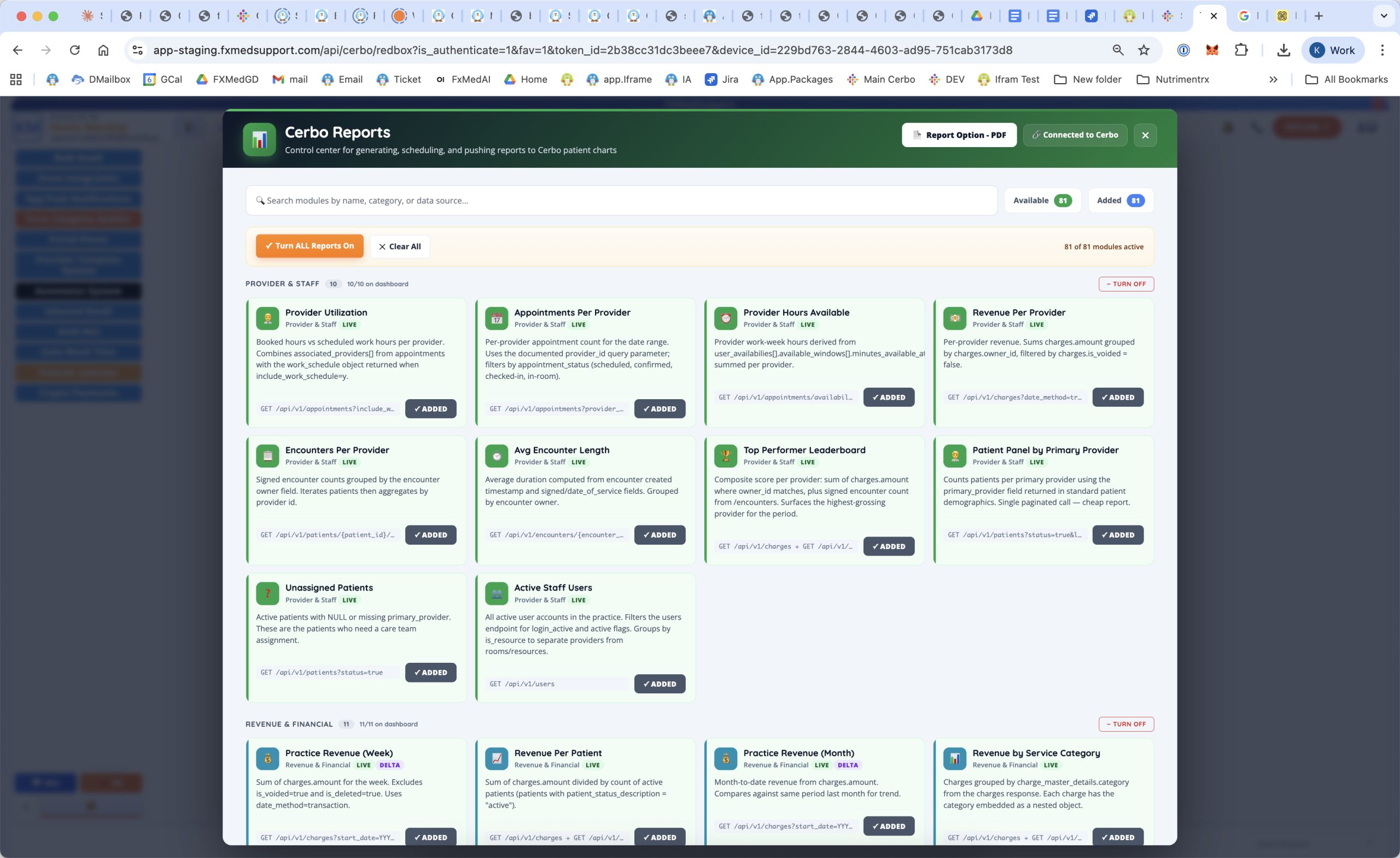Viewport: 1400px width, 858px height.
Task: Open the New folder bookmark folder
Action: [1087, 79]
